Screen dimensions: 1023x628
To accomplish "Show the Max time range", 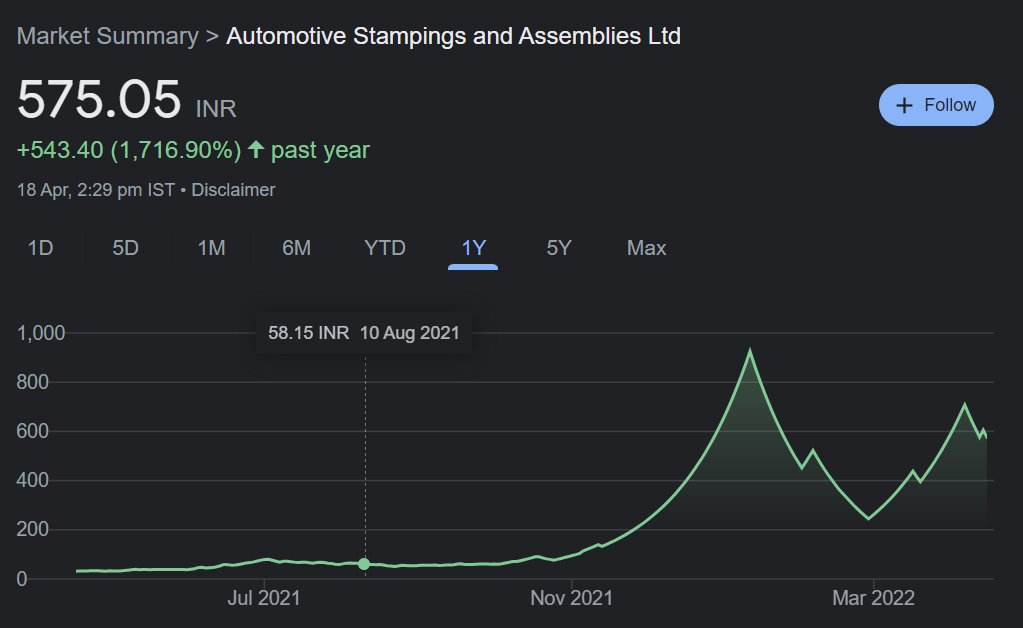I will pyautogui.click(x=647, y=248).
